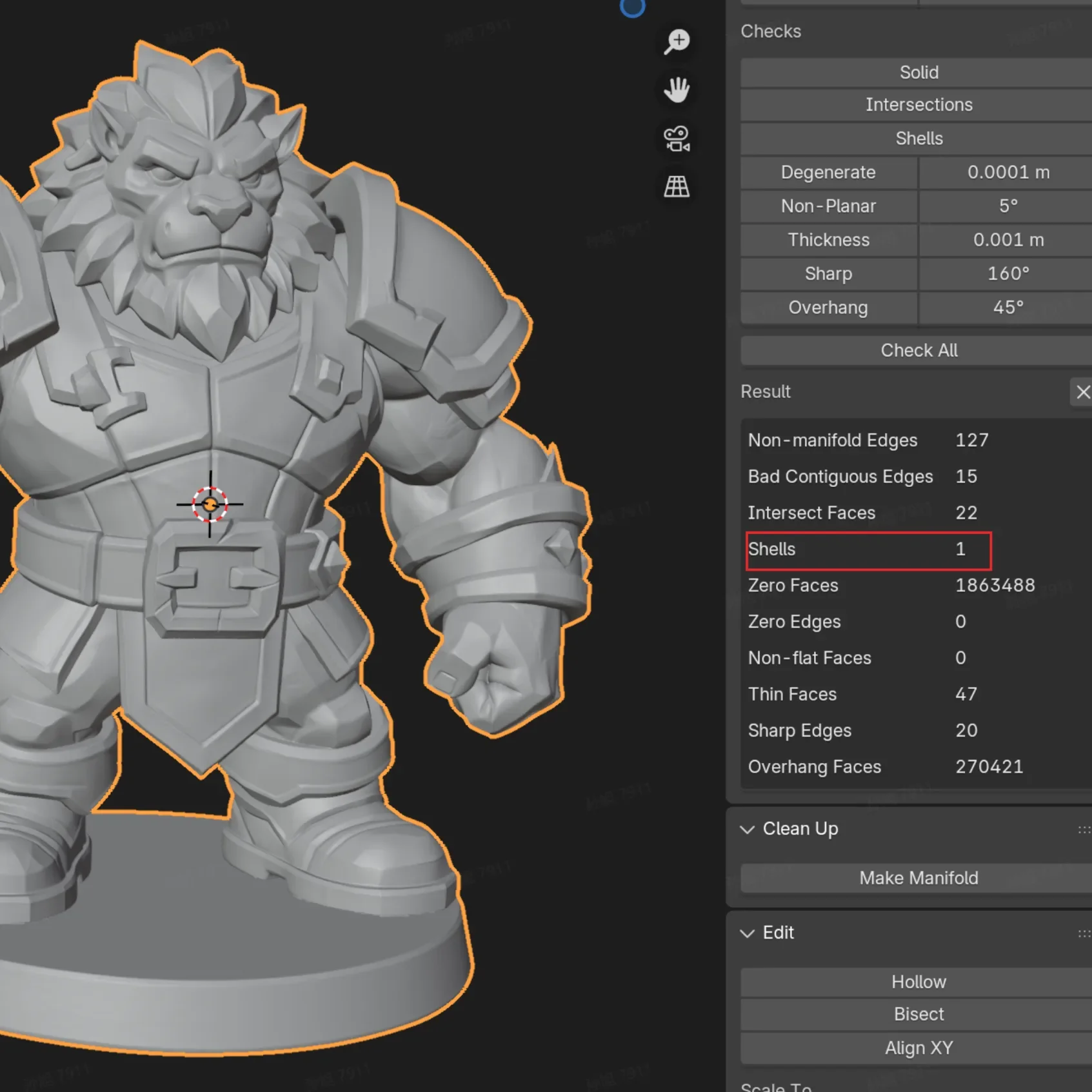Click the Align XY button
The height and width of the screenshot is (1092, 1092).
pos(916,1048)
